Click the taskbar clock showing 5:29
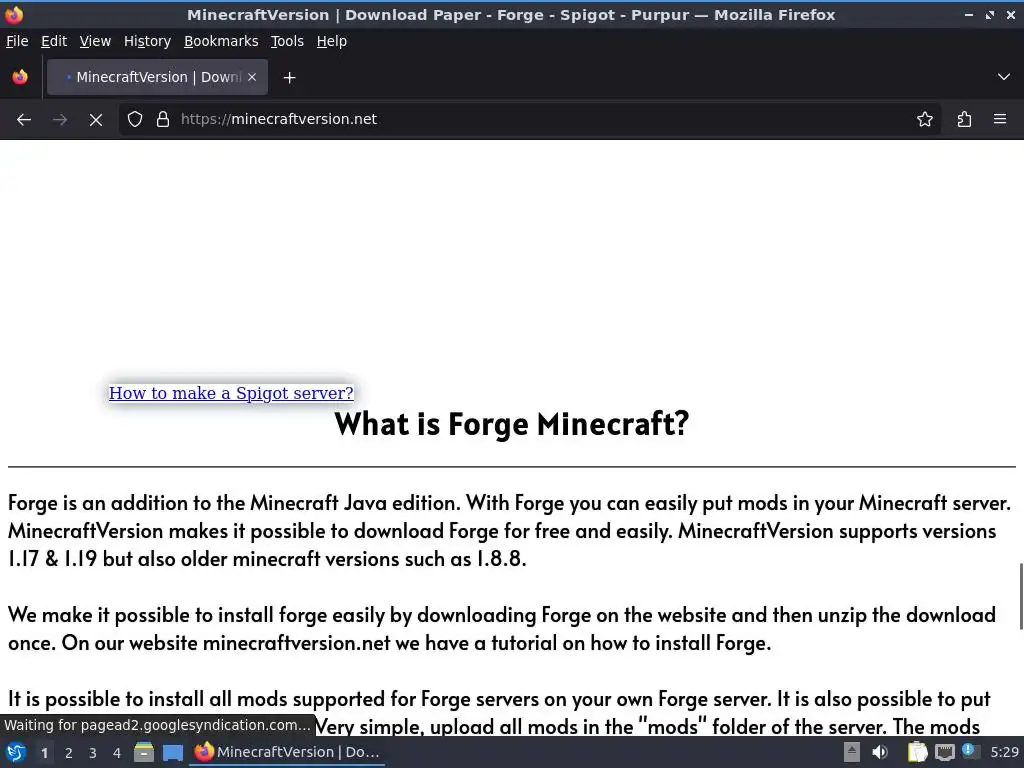 [x=1004, y=752]
